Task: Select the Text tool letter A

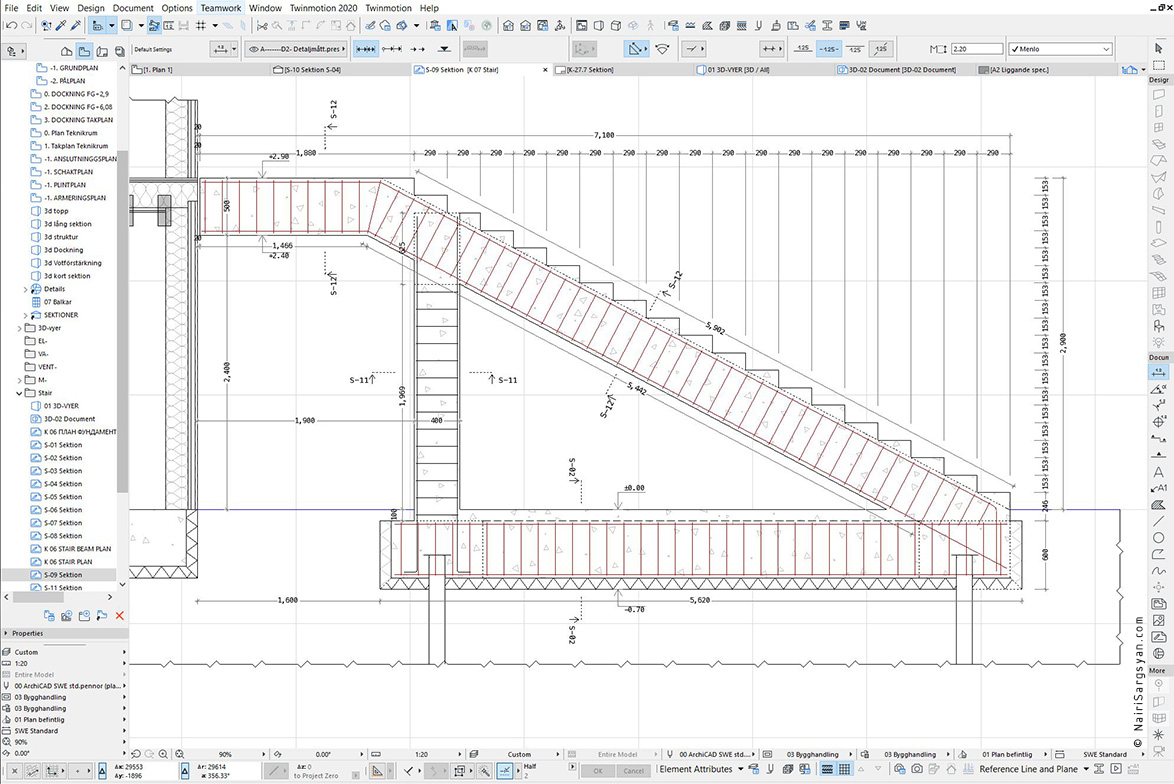Action: coord(1158,472)
